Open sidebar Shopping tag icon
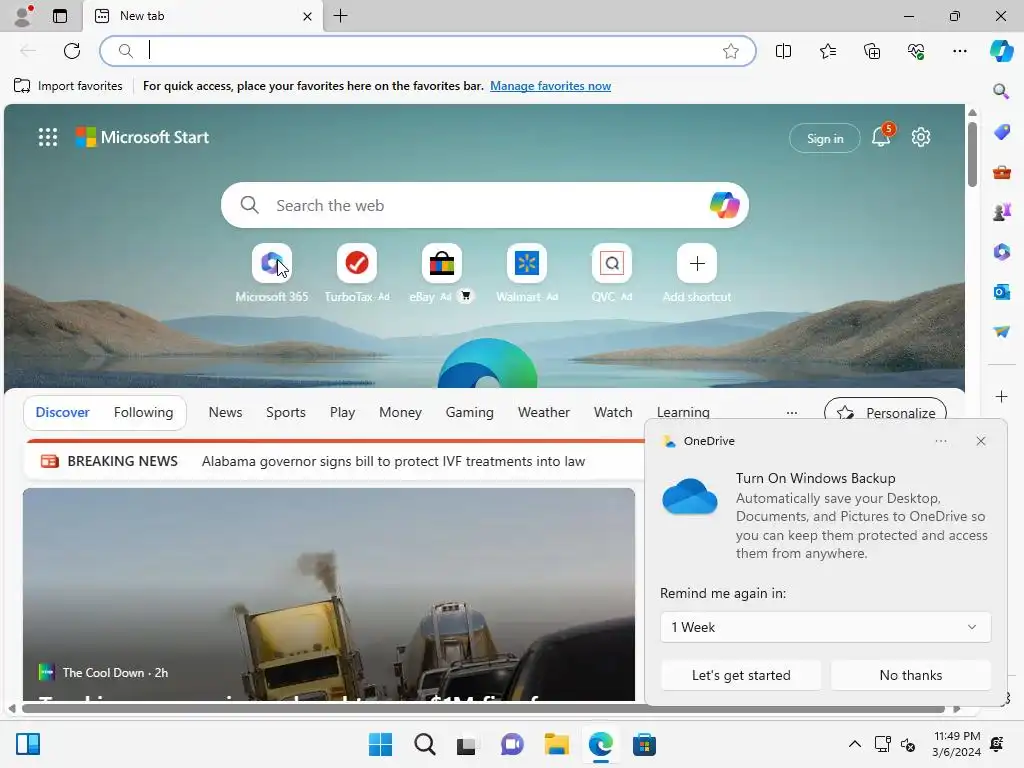Image resolution: width=1024 pixels, height=768 pixels. (1002, 132)
